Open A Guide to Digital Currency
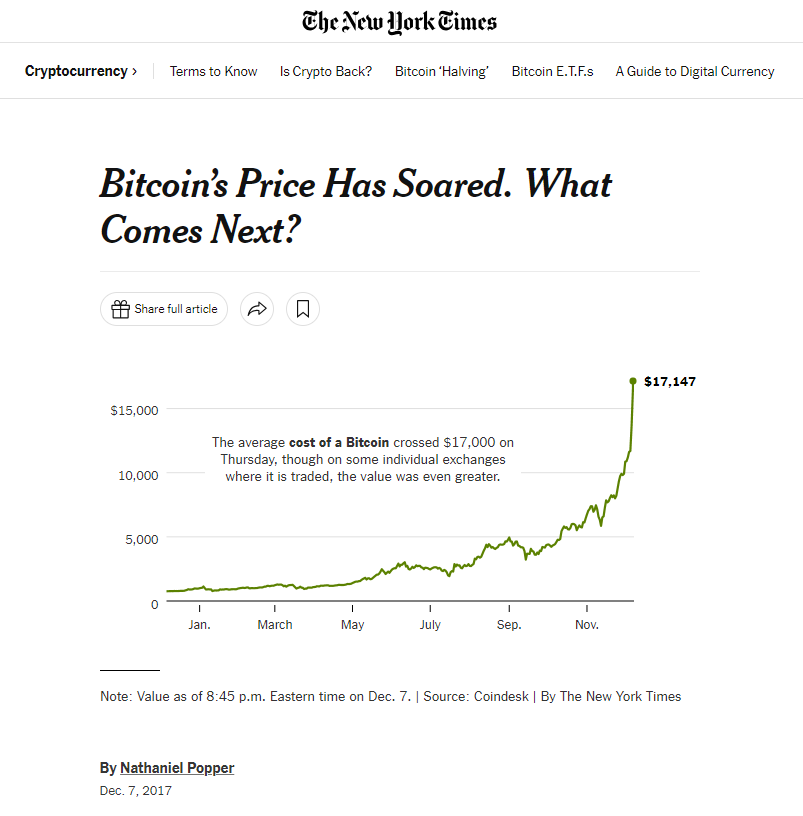Viewport: 803px width, 816px height. pos(694,71)
